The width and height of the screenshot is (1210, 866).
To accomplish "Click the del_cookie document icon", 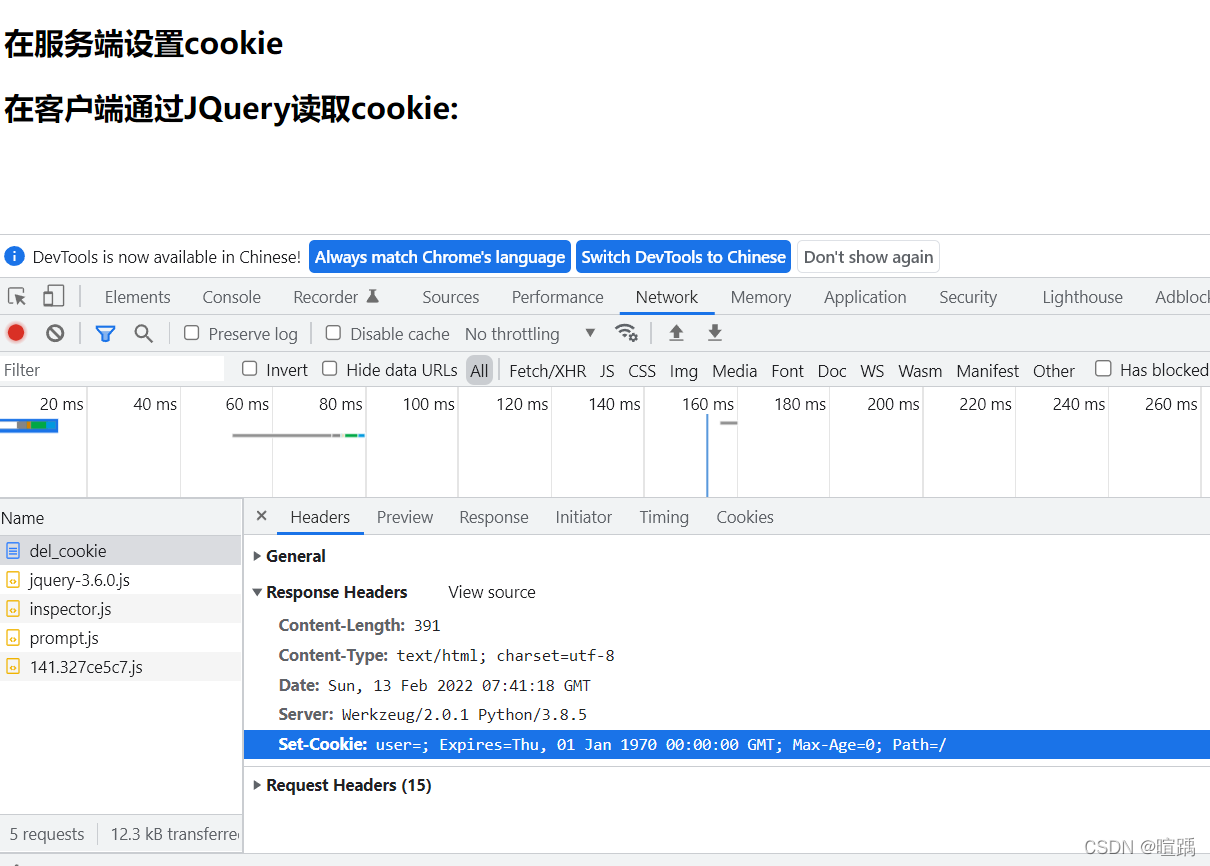I will (13, 550).
